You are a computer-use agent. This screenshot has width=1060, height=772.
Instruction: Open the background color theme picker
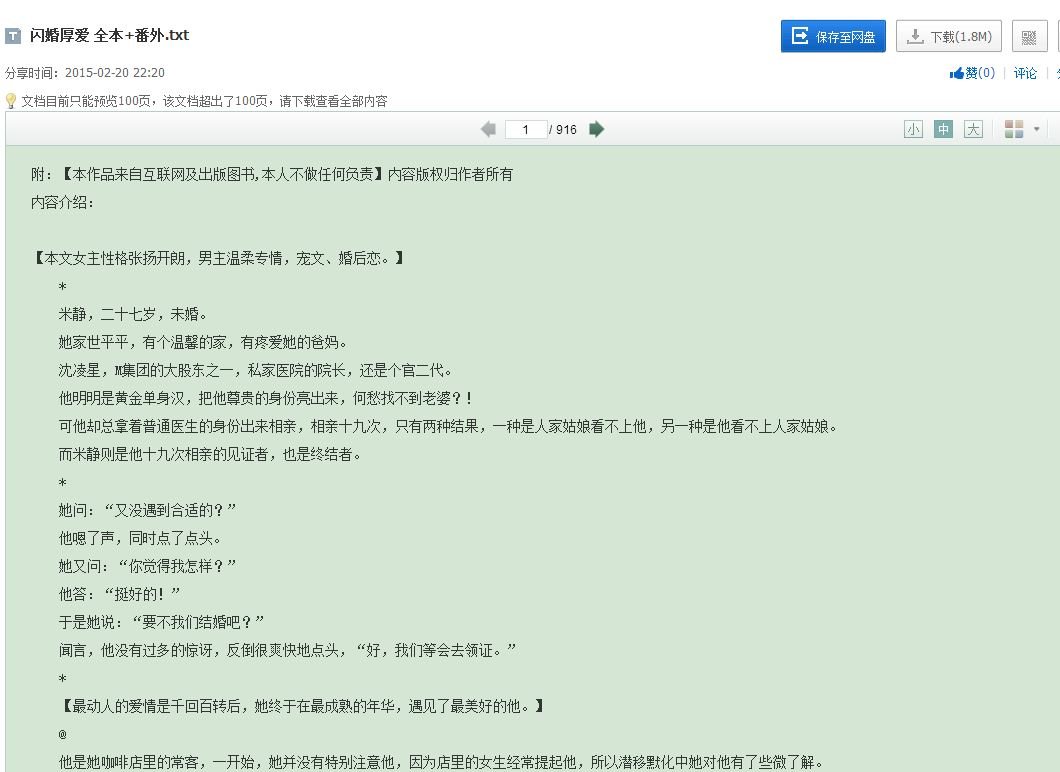coord(1014,129)
